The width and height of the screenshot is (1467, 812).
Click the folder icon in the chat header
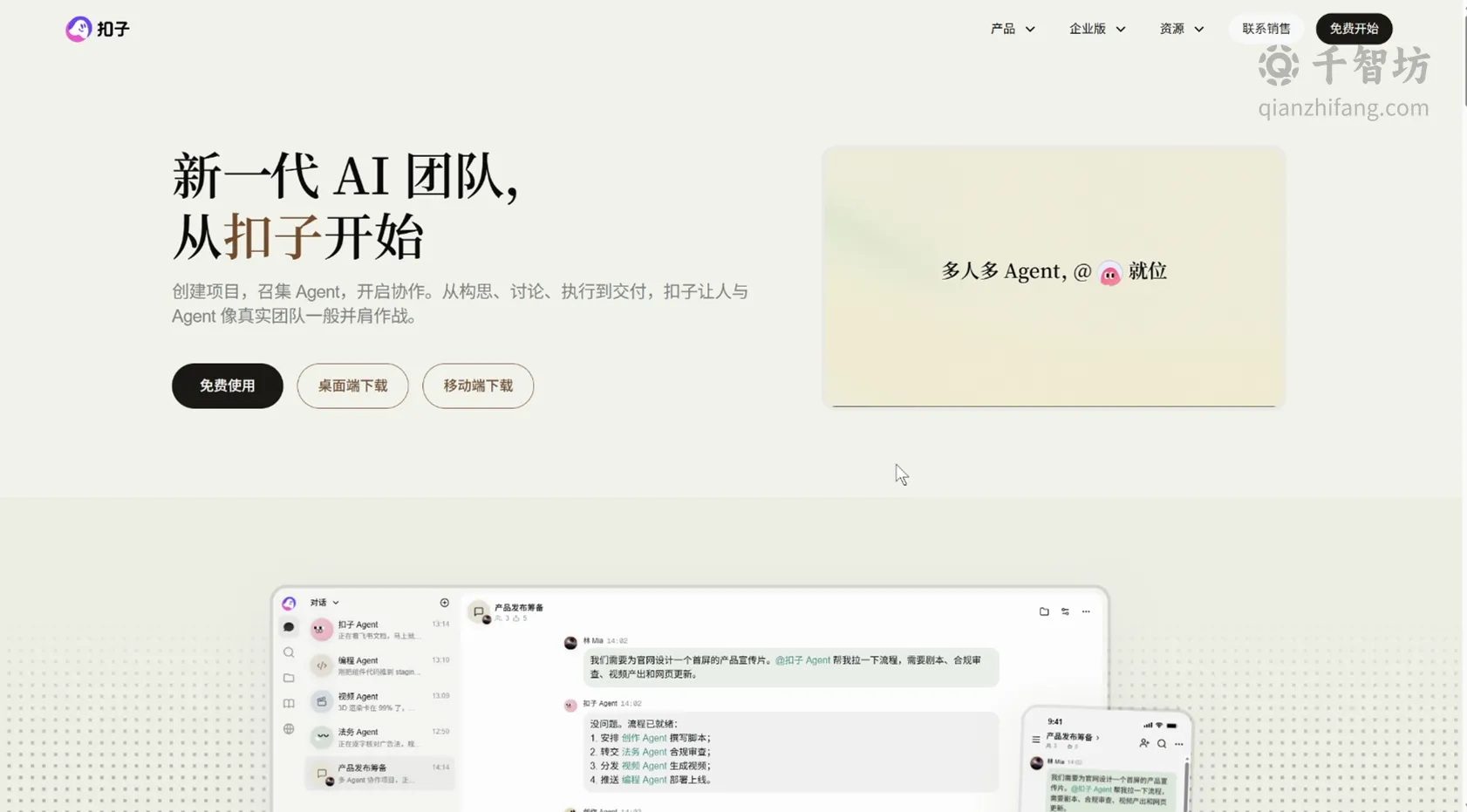click(x=1044, y=611)
